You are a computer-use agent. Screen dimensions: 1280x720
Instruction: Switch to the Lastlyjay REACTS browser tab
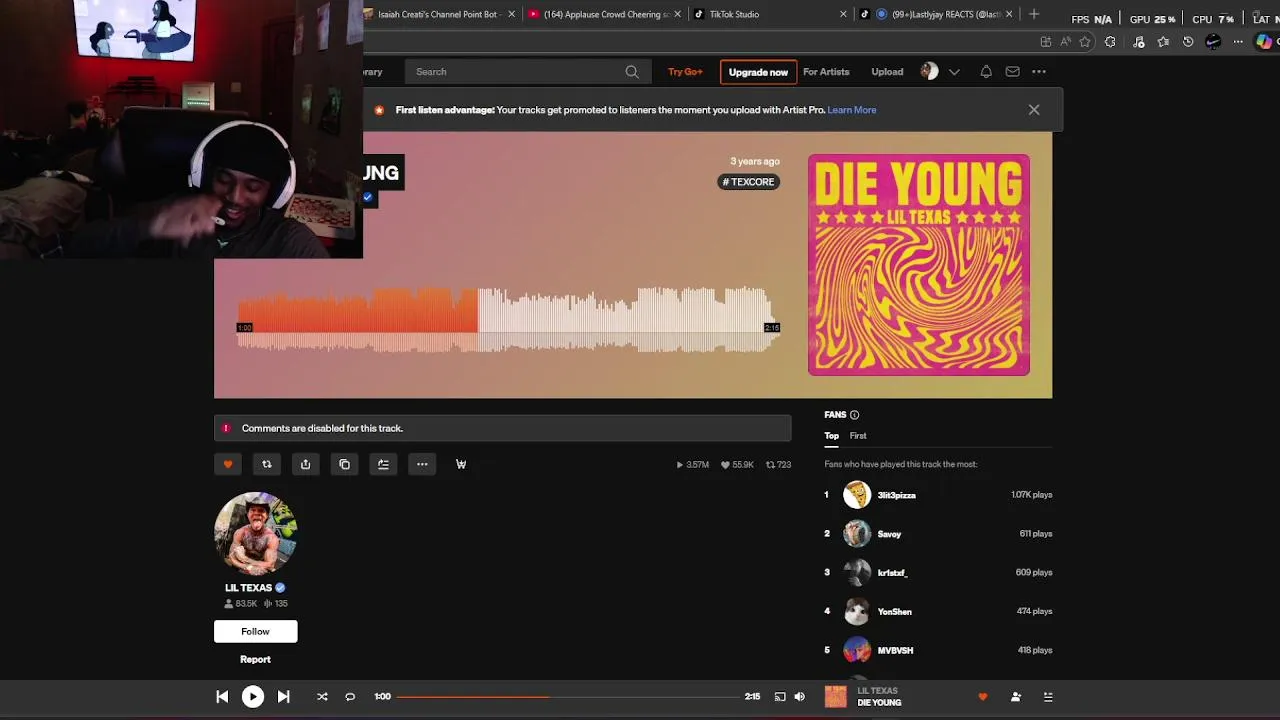click(x=937, y=14)
